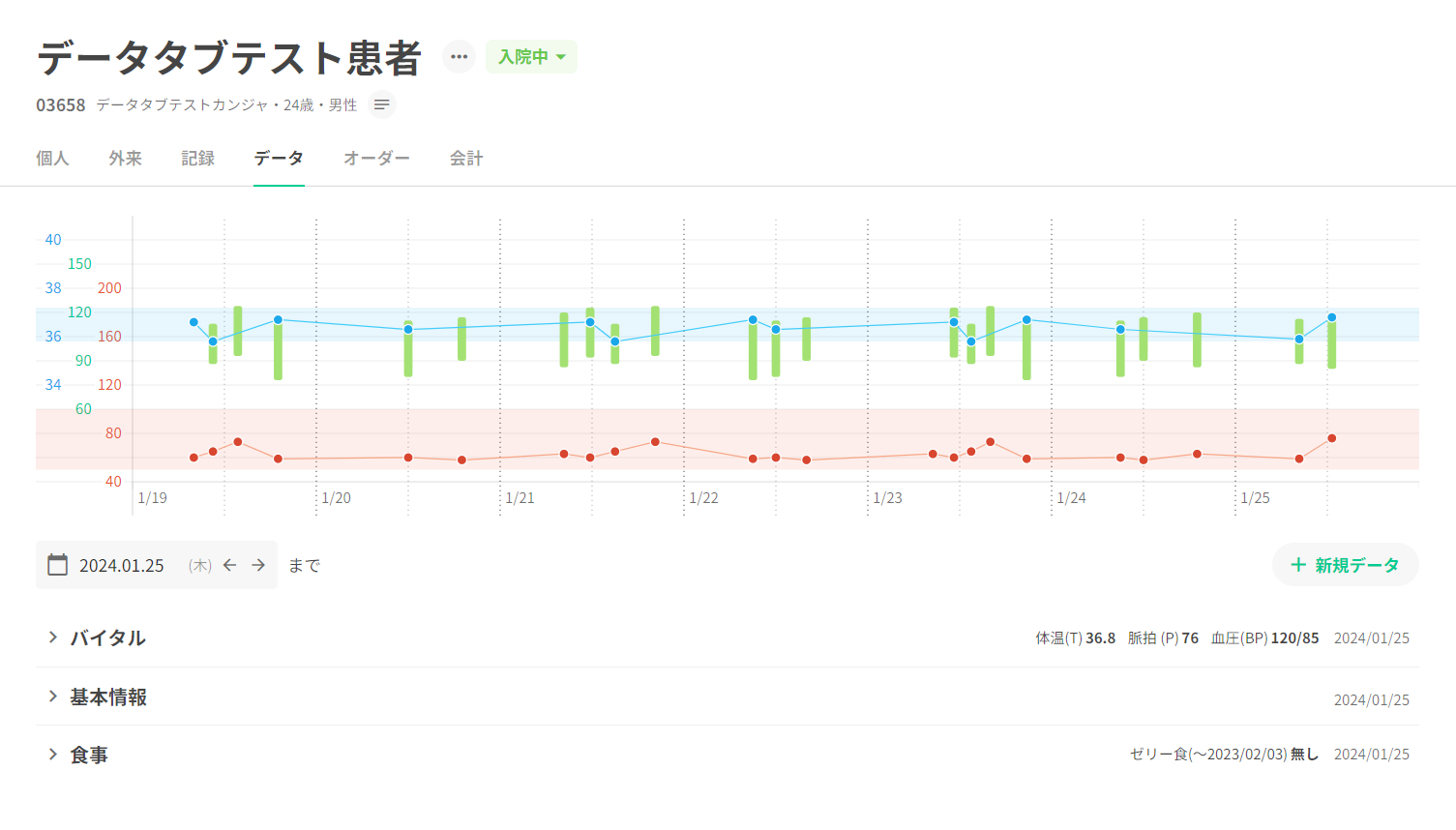Click the 1/25 date label on the chart

point(1255,498)
